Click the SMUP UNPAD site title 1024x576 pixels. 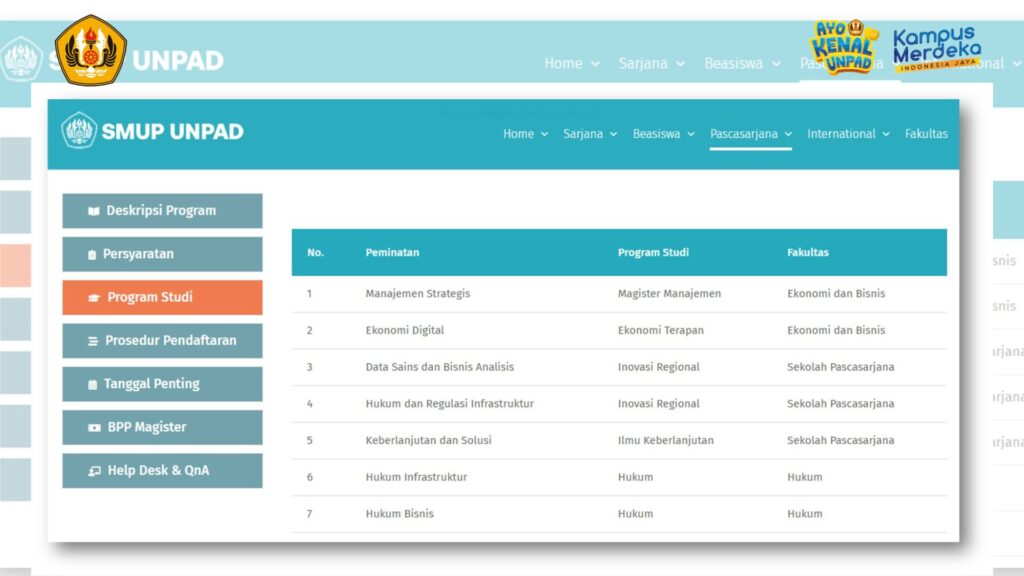pos(172,132)
